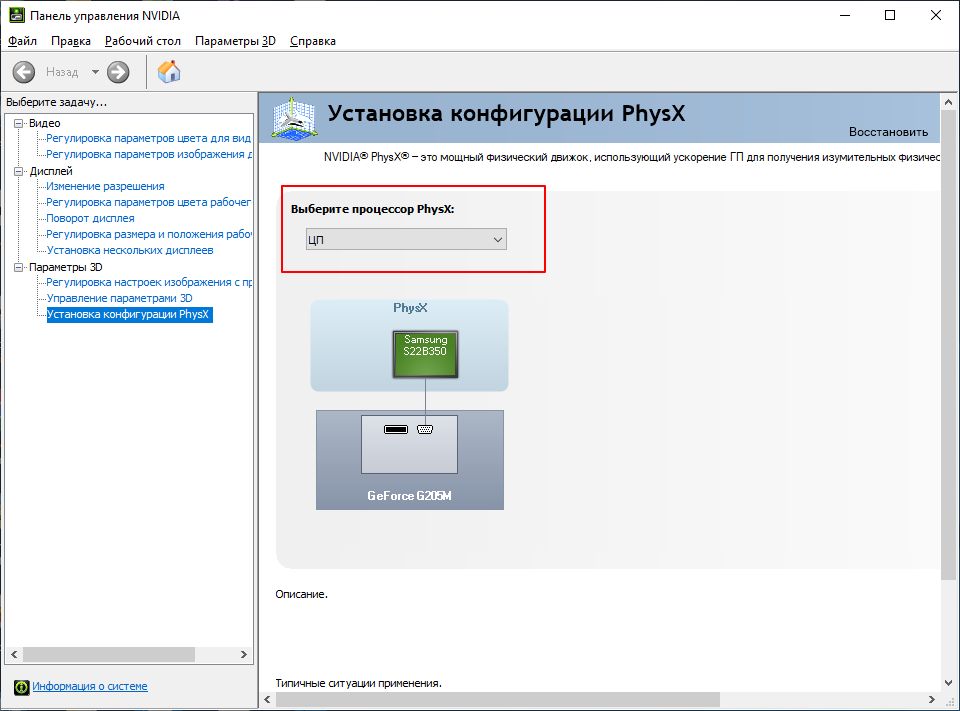Image resolution: width=960 pixels, height=711 pixels.
Task: Click the VGA port icon
Action: coord(425,429)
